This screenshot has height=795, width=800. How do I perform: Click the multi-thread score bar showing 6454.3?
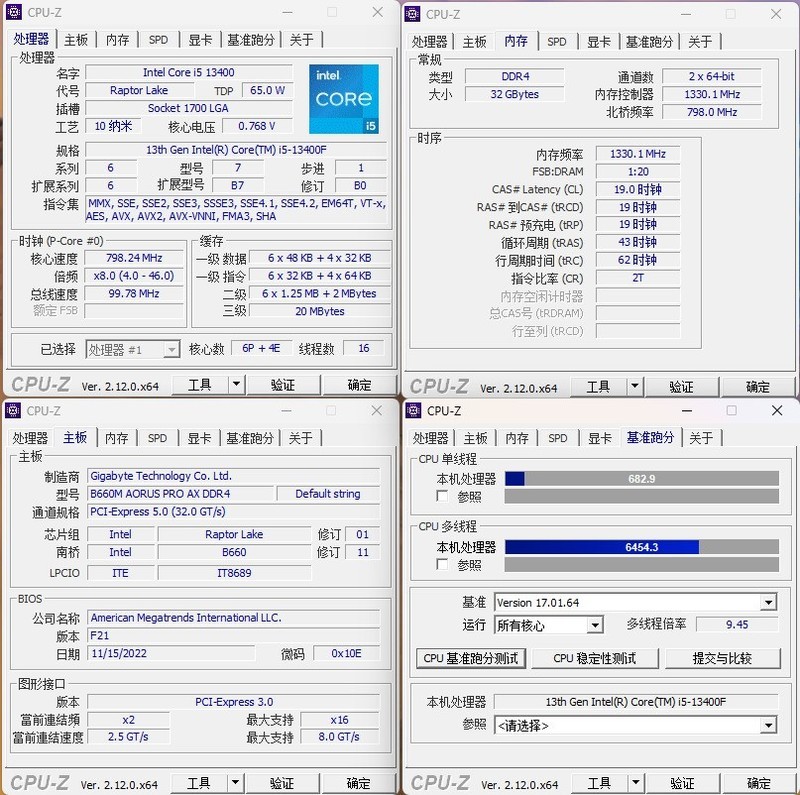pyautogui.click(x=642, y=547)
